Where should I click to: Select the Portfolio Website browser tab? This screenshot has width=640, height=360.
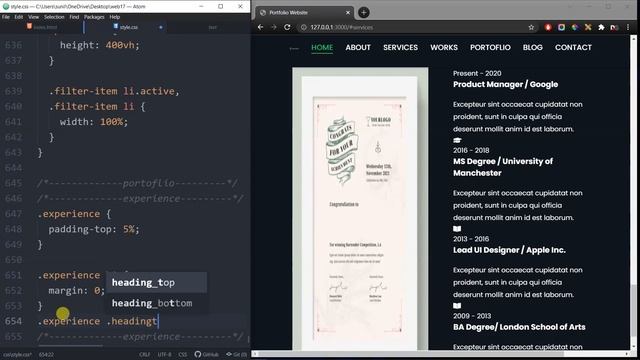304,13
